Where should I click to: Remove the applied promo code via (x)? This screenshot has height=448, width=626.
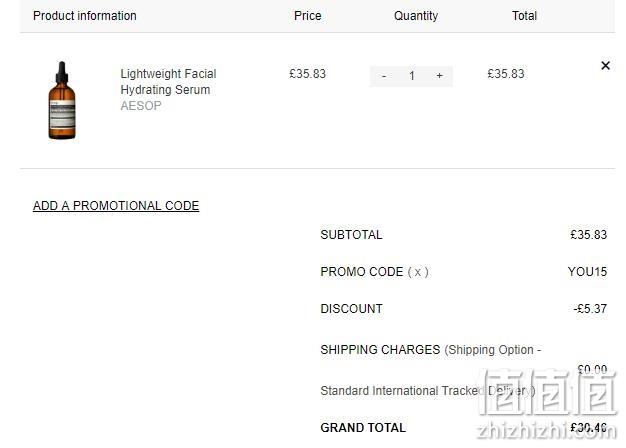(418, 272)
